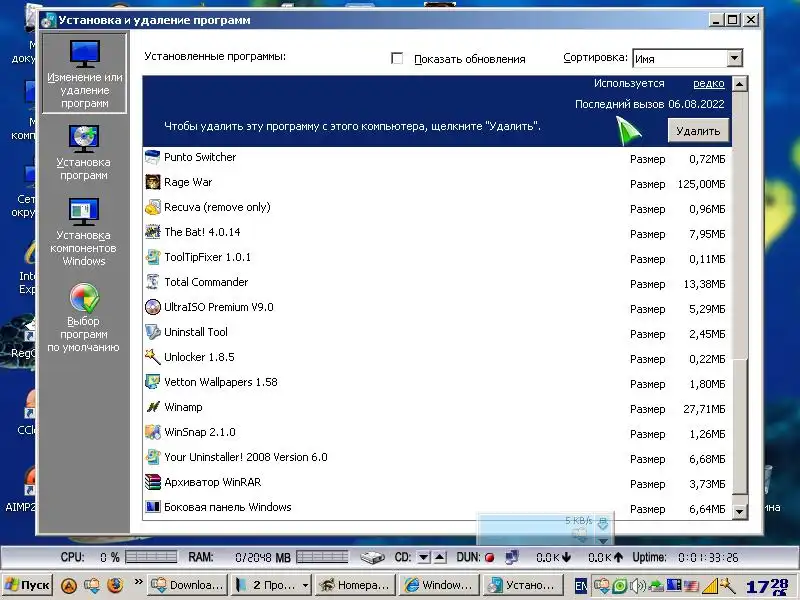Click the Firefox quick launch icon

pyautogui.click(x=115, y=585)
